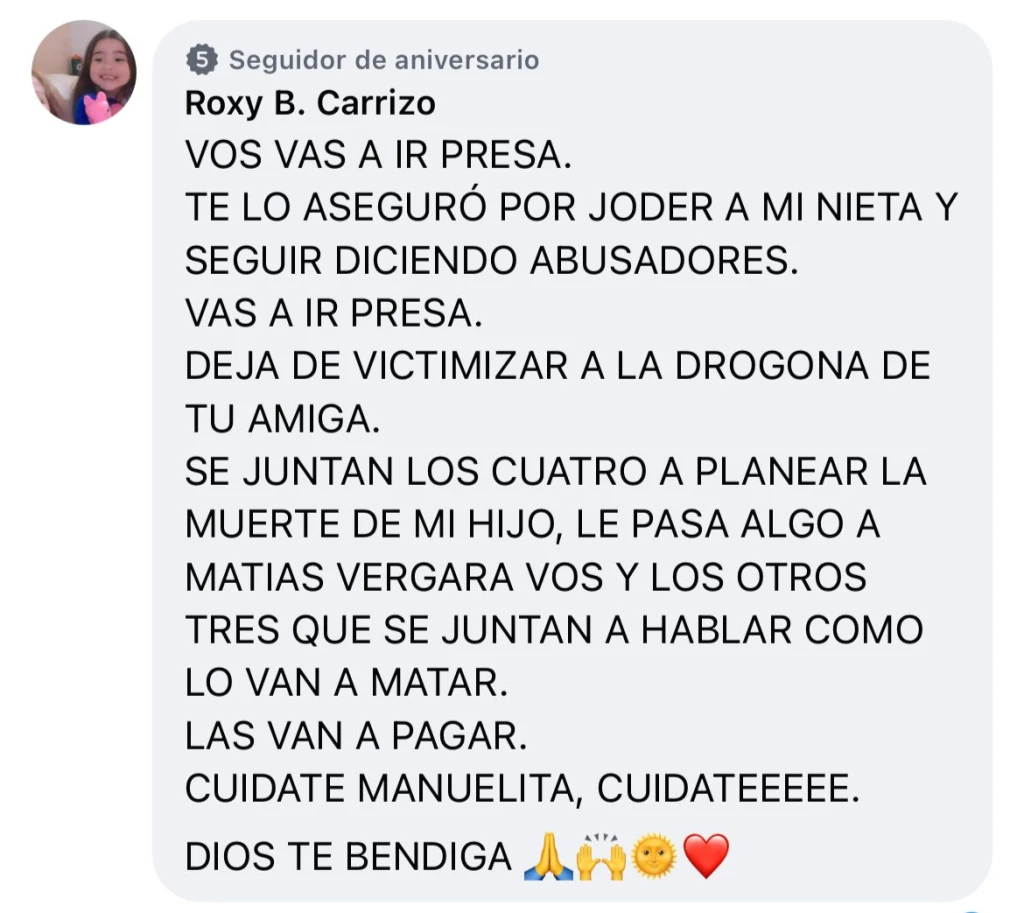Click the 'LO VAN A MATAR.' line
The image size is (1024, 913).
(x=347, y=683)
